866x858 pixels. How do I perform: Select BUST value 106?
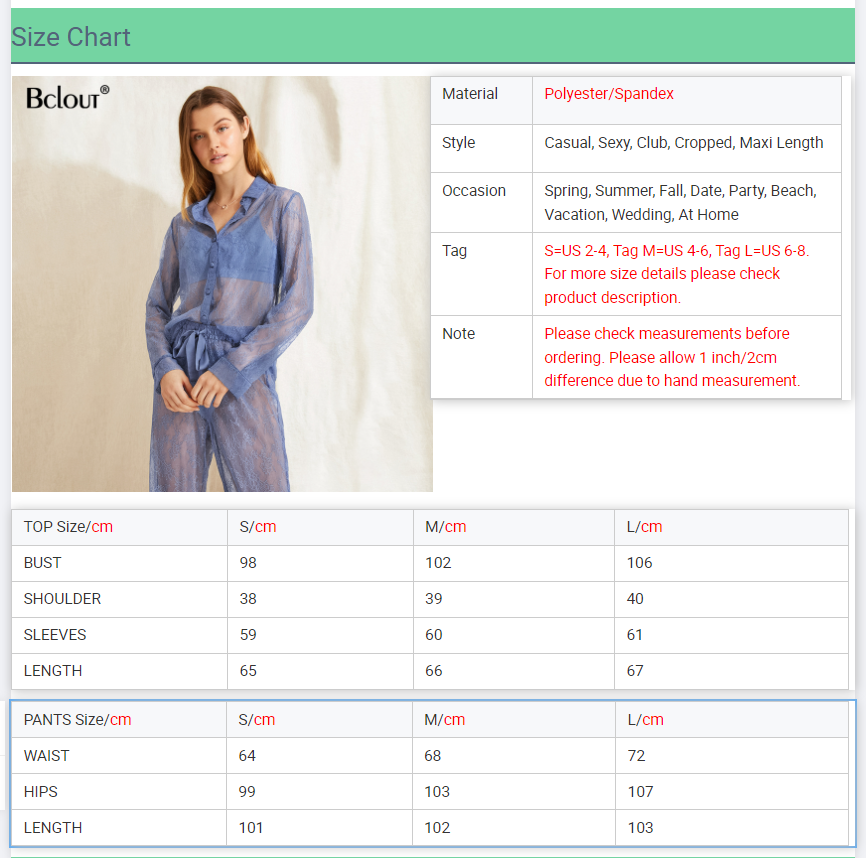(x=640, y=563)
